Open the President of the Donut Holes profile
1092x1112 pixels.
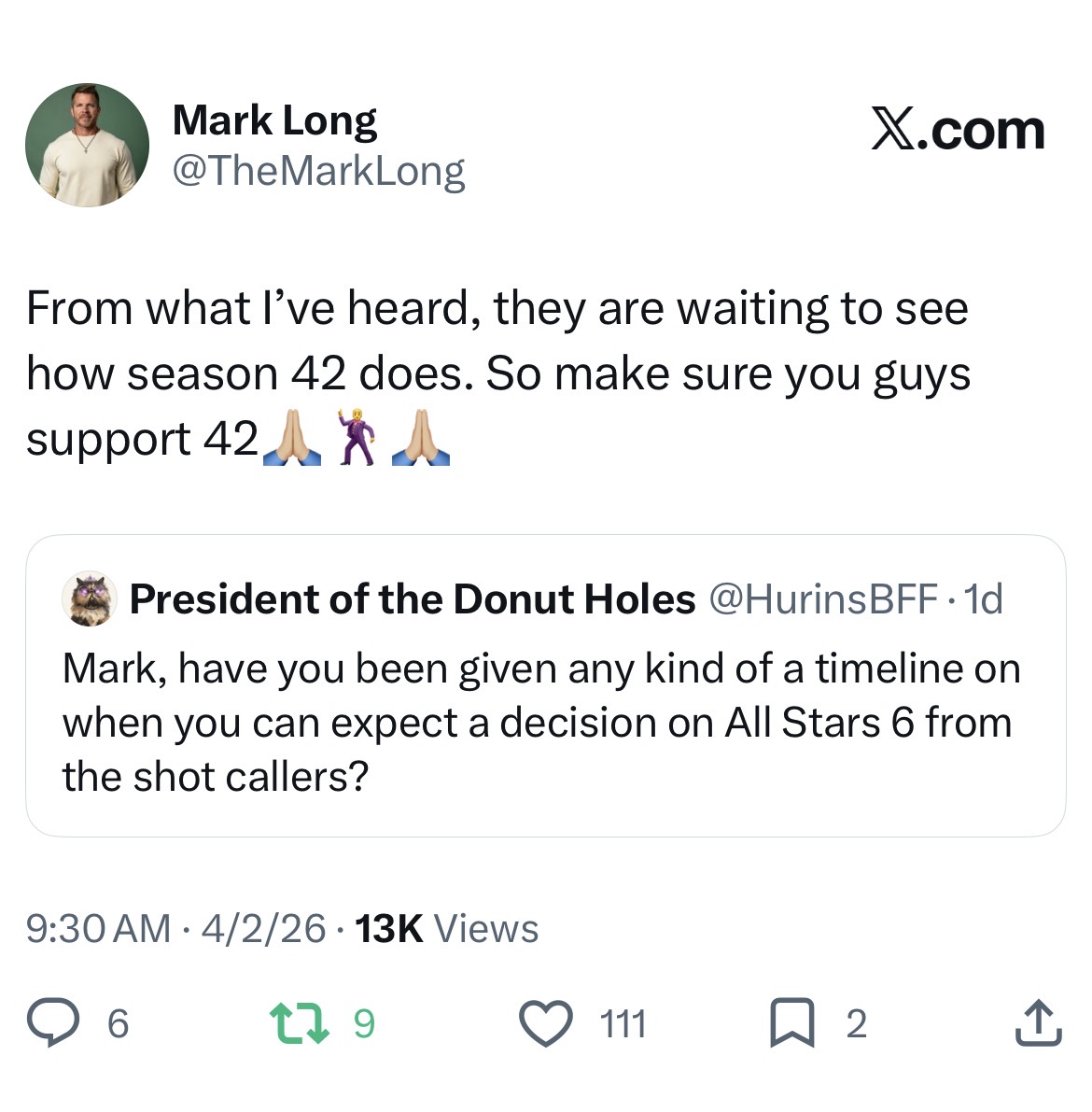[413, 599]
